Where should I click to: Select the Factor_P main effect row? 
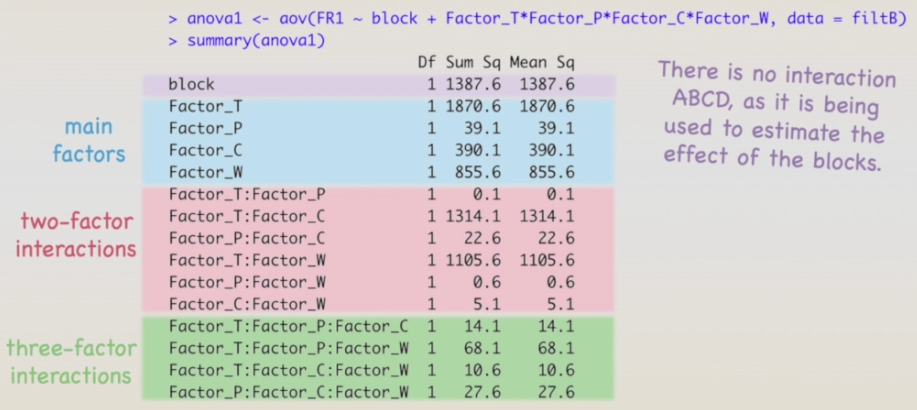[206, 128]
